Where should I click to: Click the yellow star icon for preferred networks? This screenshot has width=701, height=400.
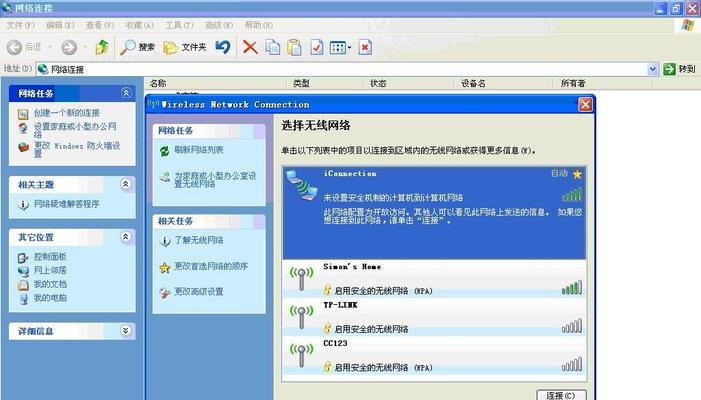click(165, 268)
